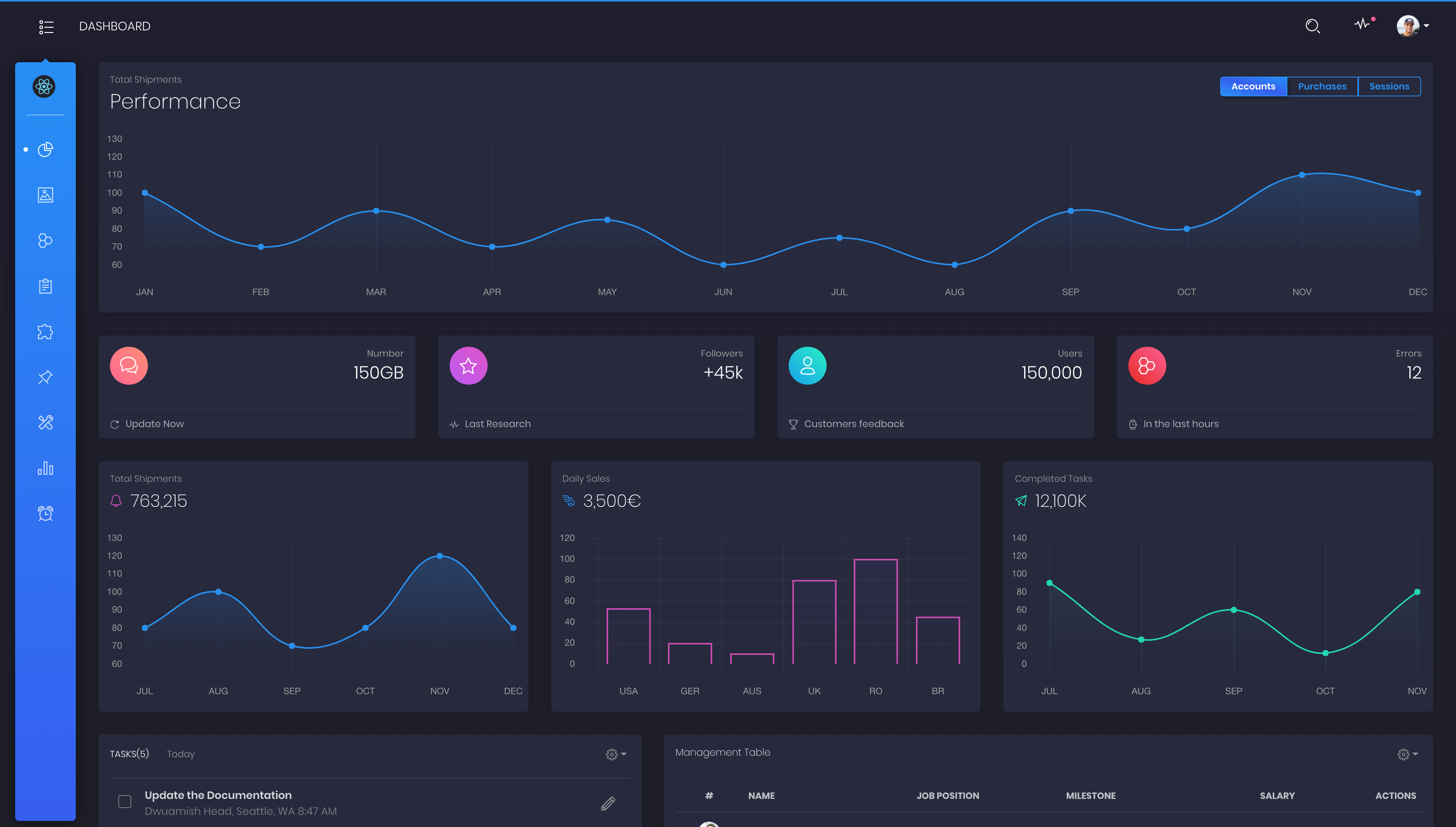Click the pencil edit icon for Update the Documentation

(x=608, y=803)
